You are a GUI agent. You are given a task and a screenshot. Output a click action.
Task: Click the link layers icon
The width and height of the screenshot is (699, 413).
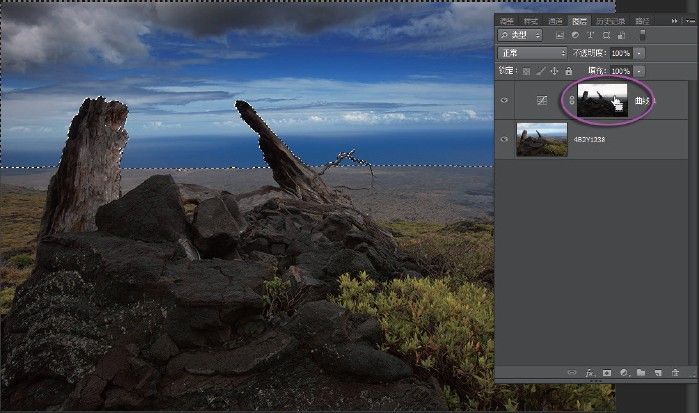(x=573, y=372)
